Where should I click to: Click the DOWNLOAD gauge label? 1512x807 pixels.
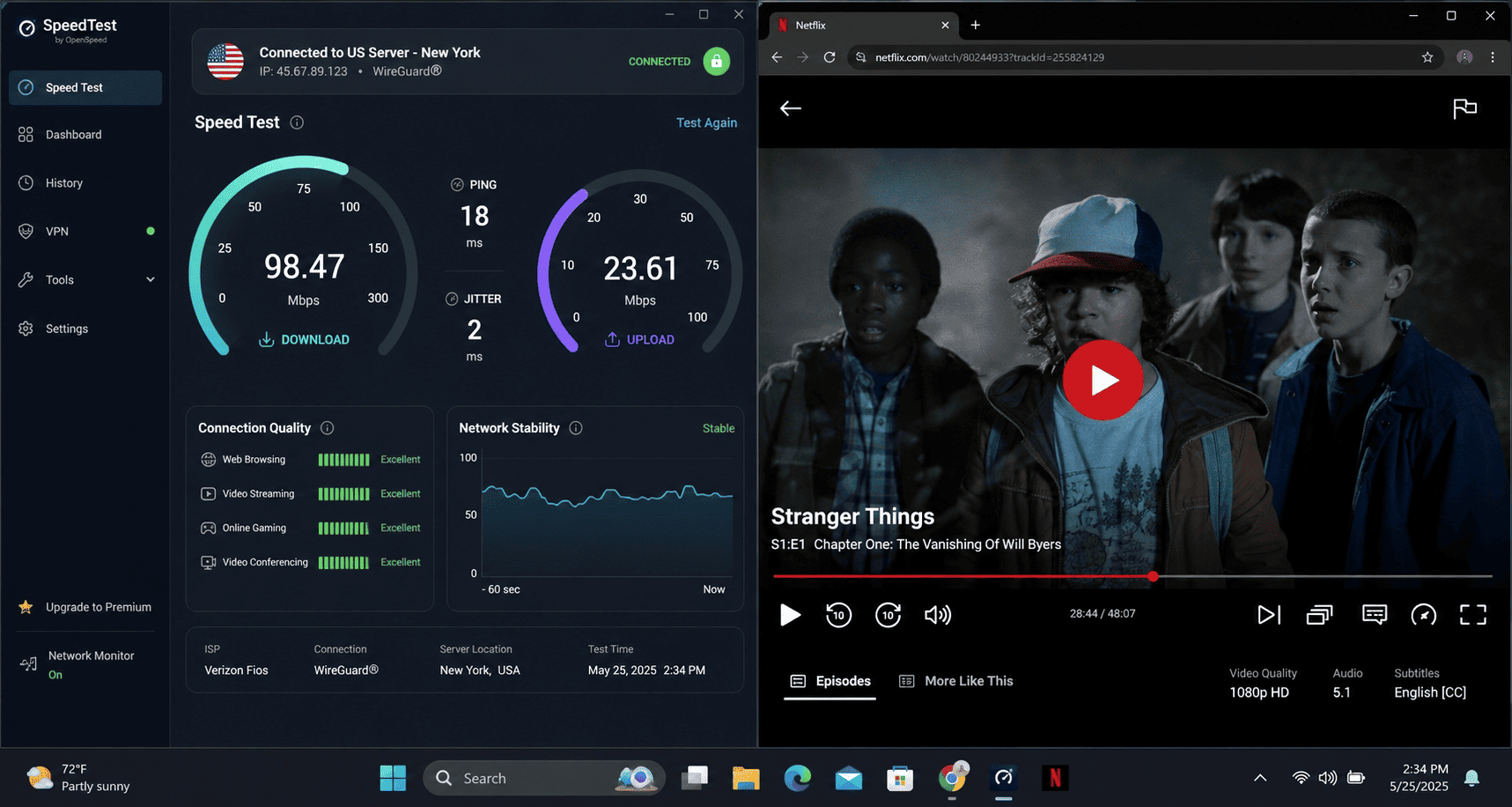click(304, 340)
